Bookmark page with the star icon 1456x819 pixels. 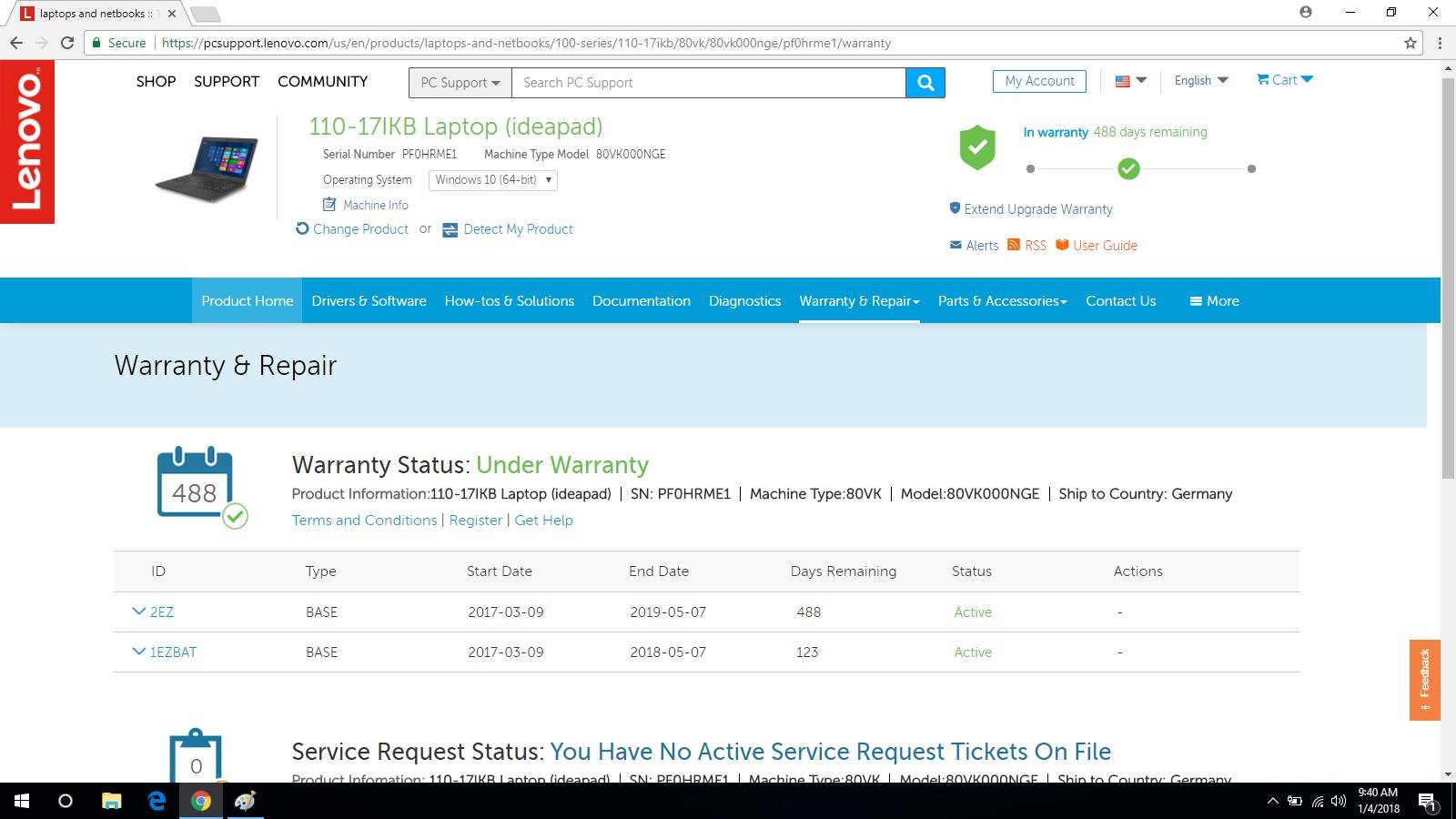(1410, 43)
